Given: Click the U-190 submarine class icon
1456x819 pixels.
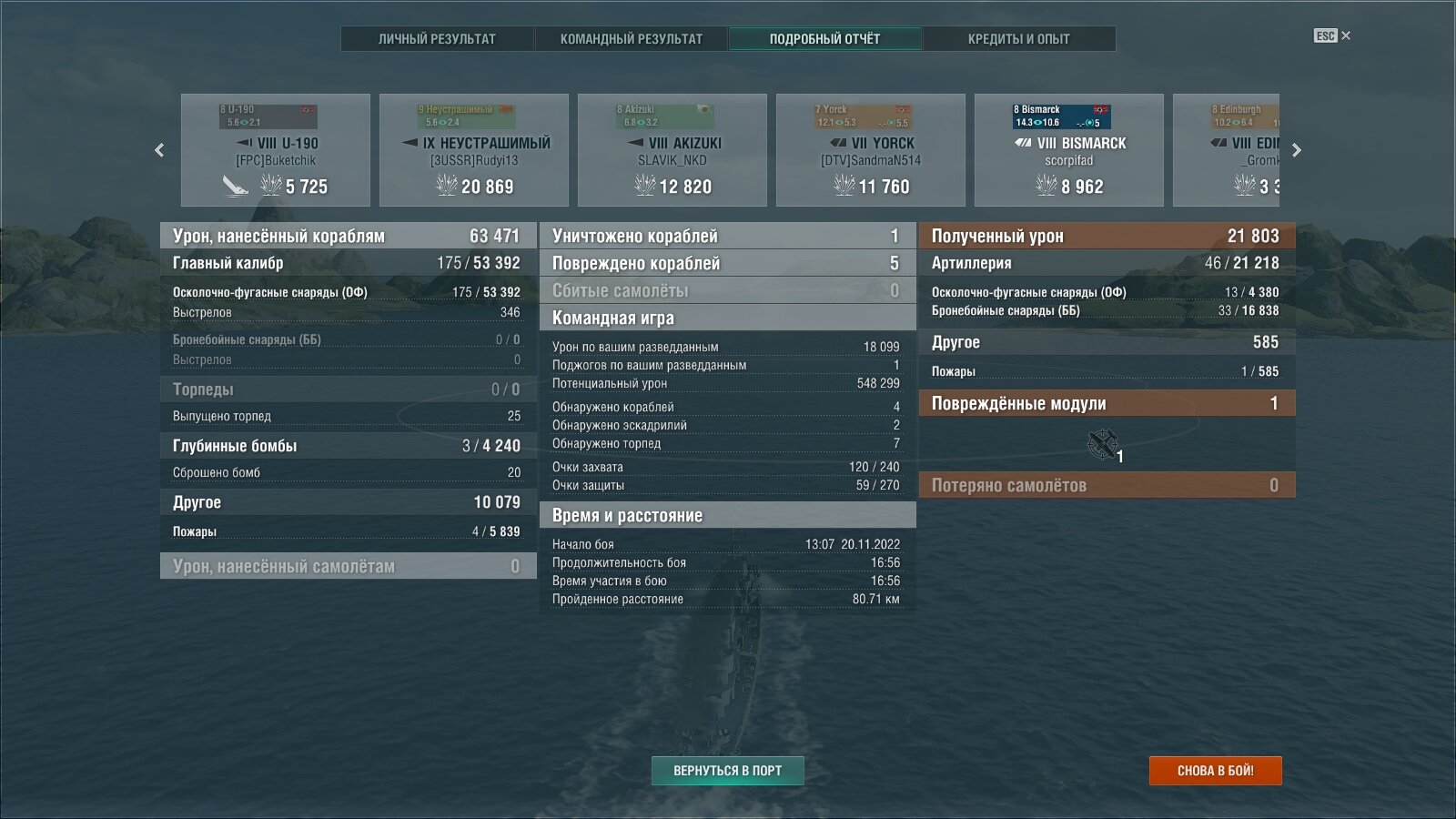Looking at the screenshot, I should tap(244, 143).
